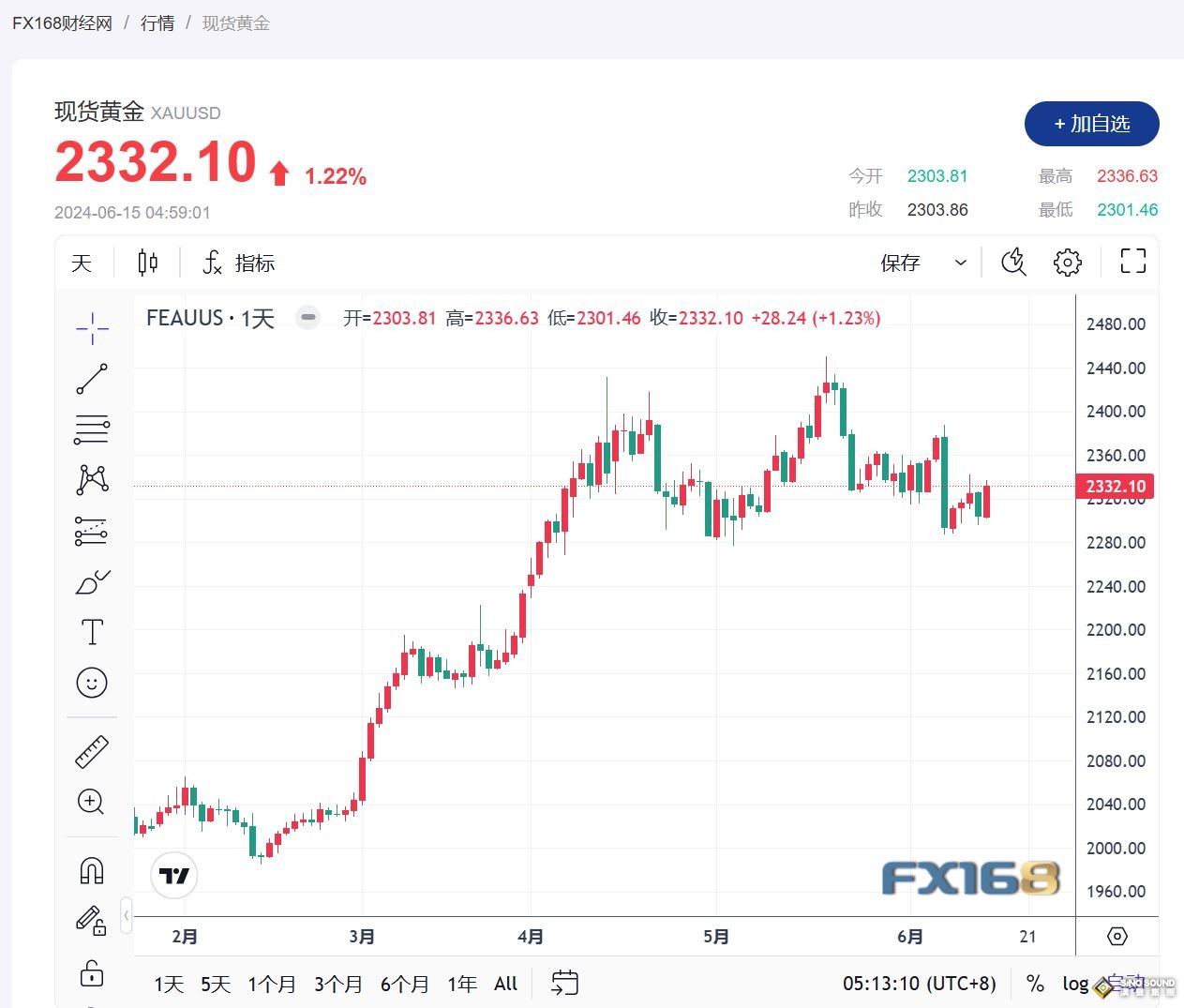Select the 1天 date range
This screenshot has width=1184, height=1008.
pyautogui.click(x=169, y=984)
